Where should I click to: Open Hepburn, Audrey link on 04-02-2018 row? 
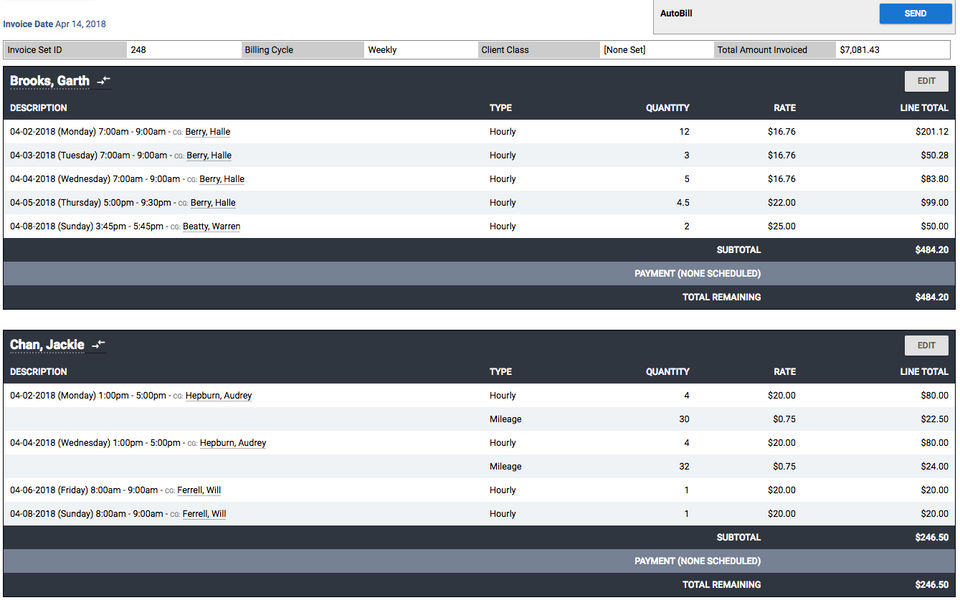click(219, 396)
